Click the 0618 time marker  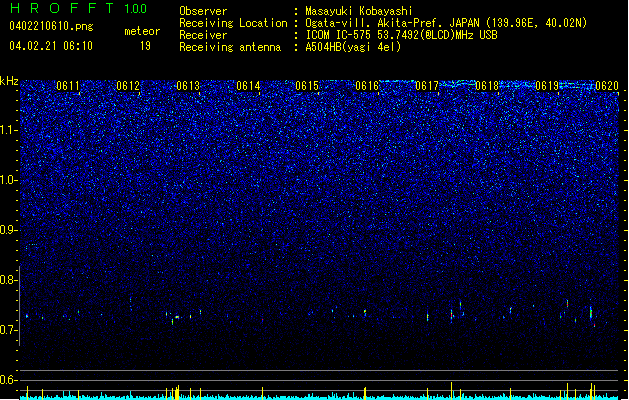pos(487,86)
